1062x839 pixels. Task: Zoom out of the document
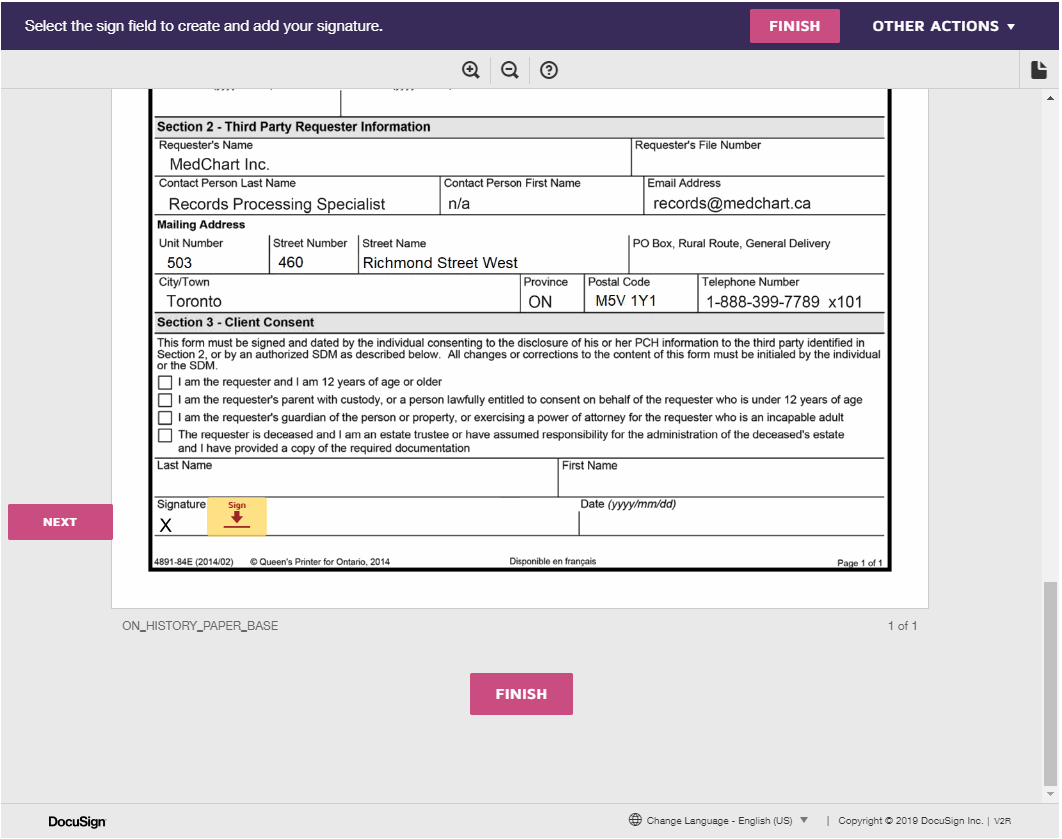tap(509, 70)
